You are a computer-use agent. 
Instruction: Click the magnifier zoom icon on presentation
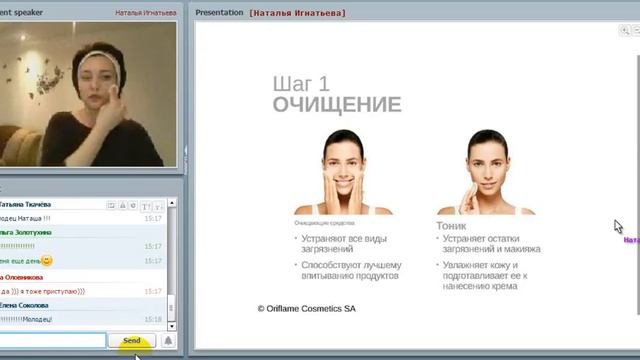coord(624,30)
